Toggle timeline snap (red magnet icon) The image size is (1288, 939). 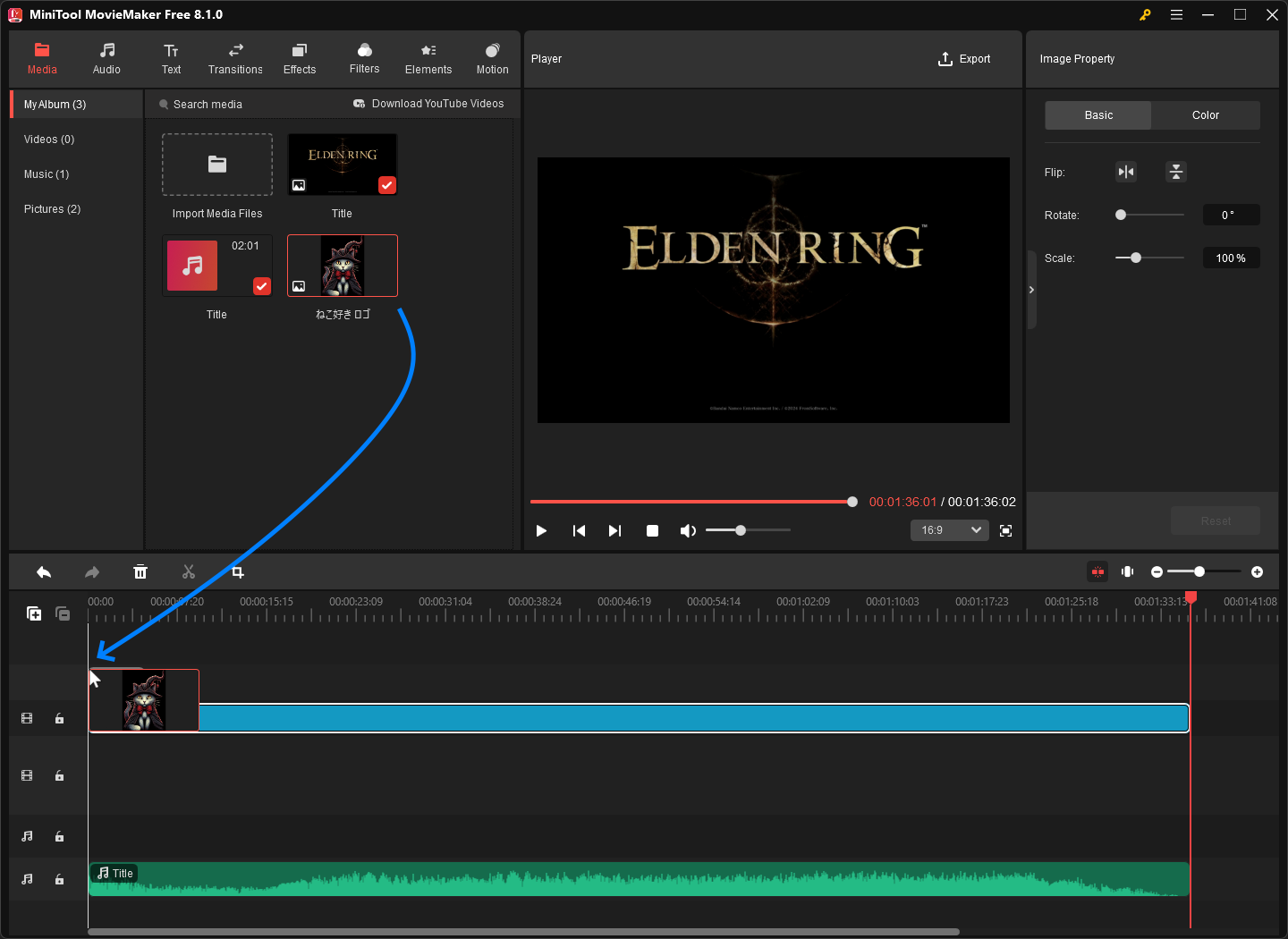pyautogui.click(x=1097, y=571)
